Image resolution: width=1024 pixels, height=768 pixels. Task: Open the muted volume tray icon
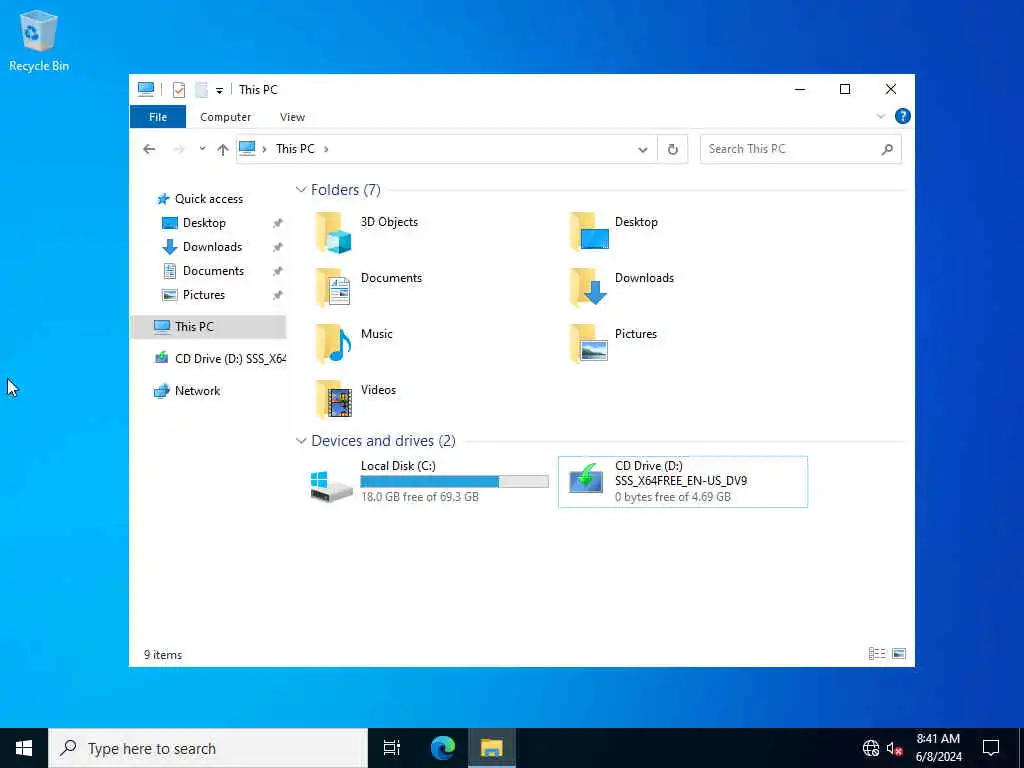895,748
